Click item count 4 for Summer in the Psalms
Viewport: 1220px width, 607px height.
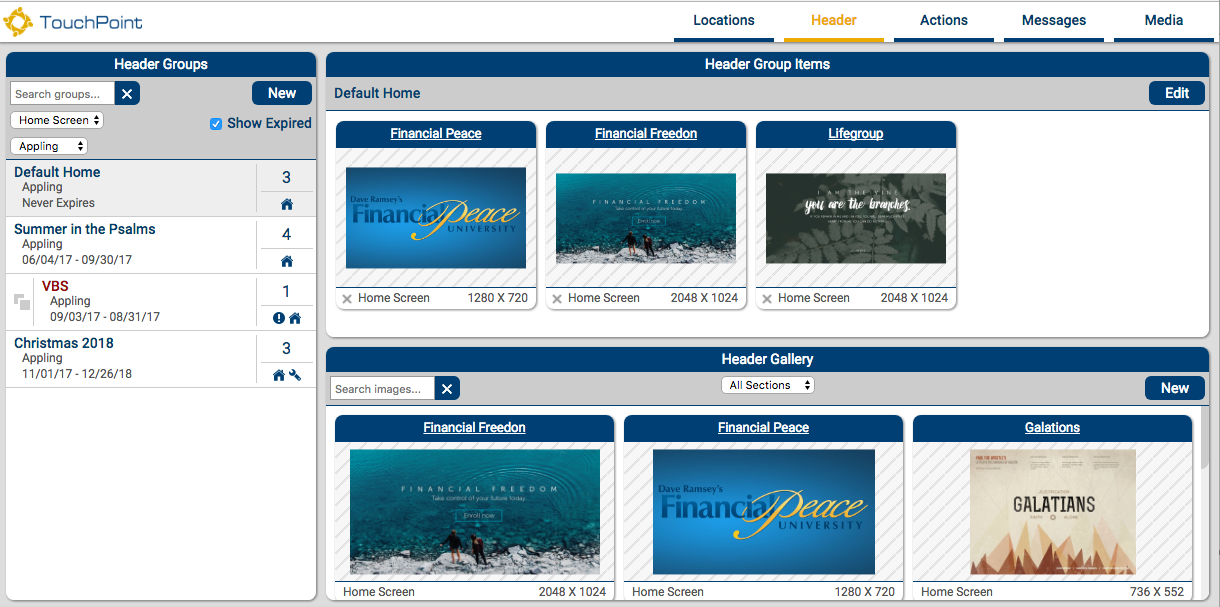(286, 234)
